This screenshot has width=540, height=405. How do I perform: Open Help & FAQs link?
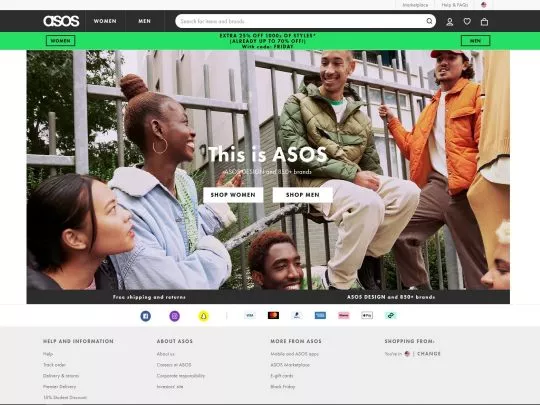(455, 5)
